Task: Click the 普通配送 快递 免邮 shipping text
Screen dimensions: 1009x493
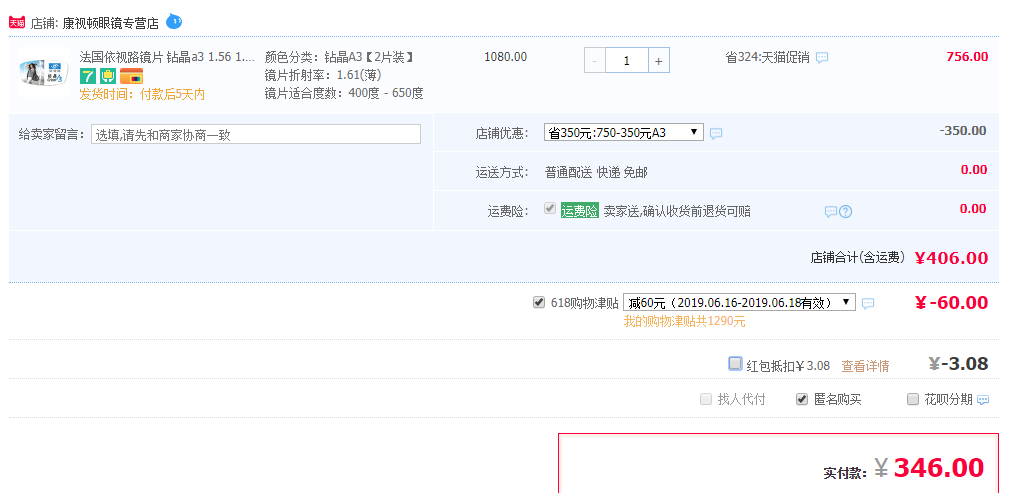Action: click(596, 172)
